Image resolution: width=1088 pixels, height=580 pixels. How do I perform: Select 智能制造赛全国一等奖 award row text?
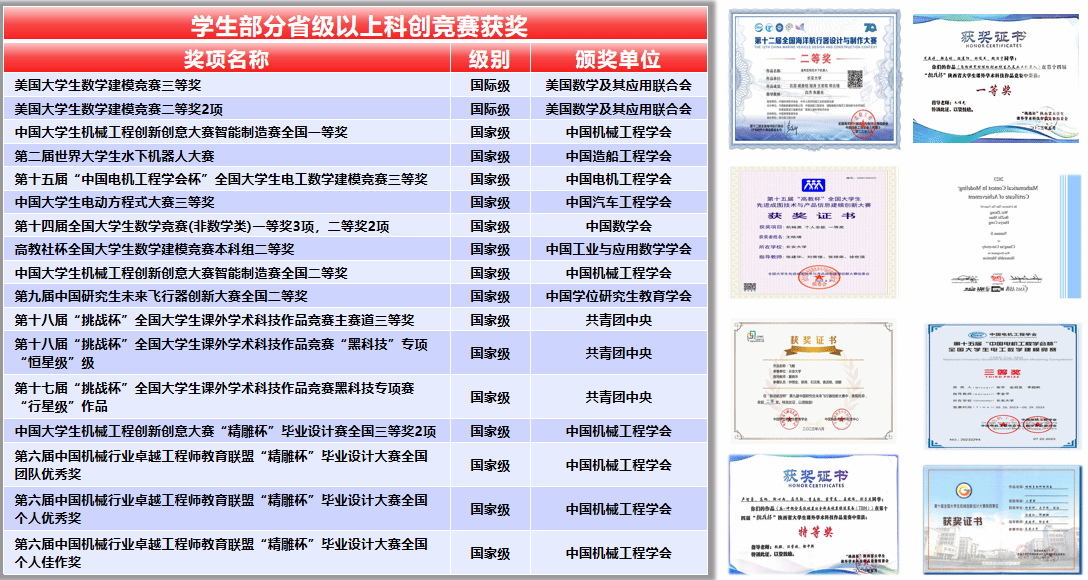point(181,132)
